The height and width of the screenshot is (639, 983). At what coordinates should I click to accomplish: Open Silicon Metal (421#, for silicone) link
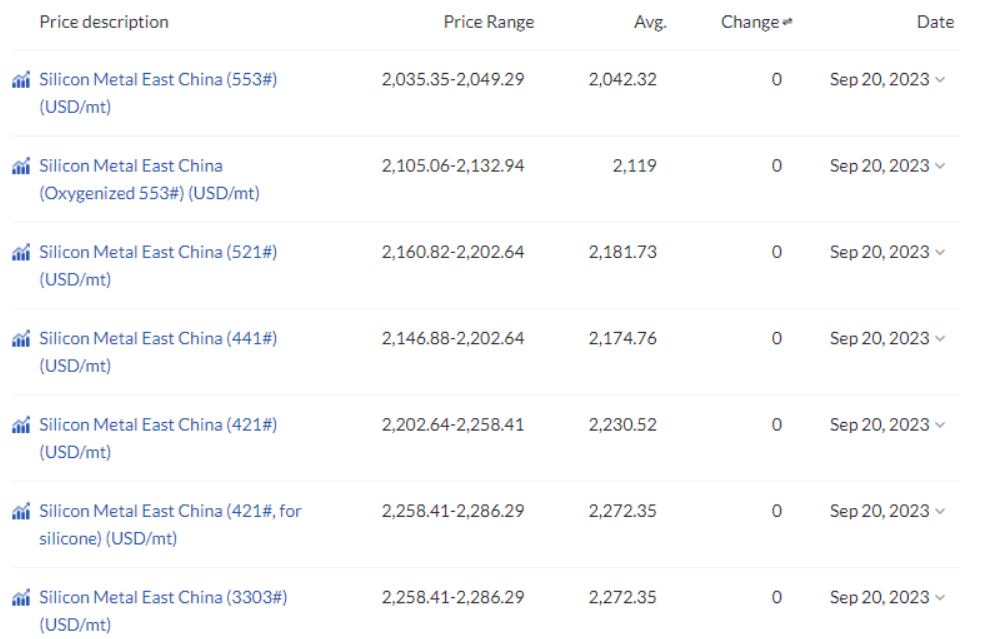click(171, 524)
